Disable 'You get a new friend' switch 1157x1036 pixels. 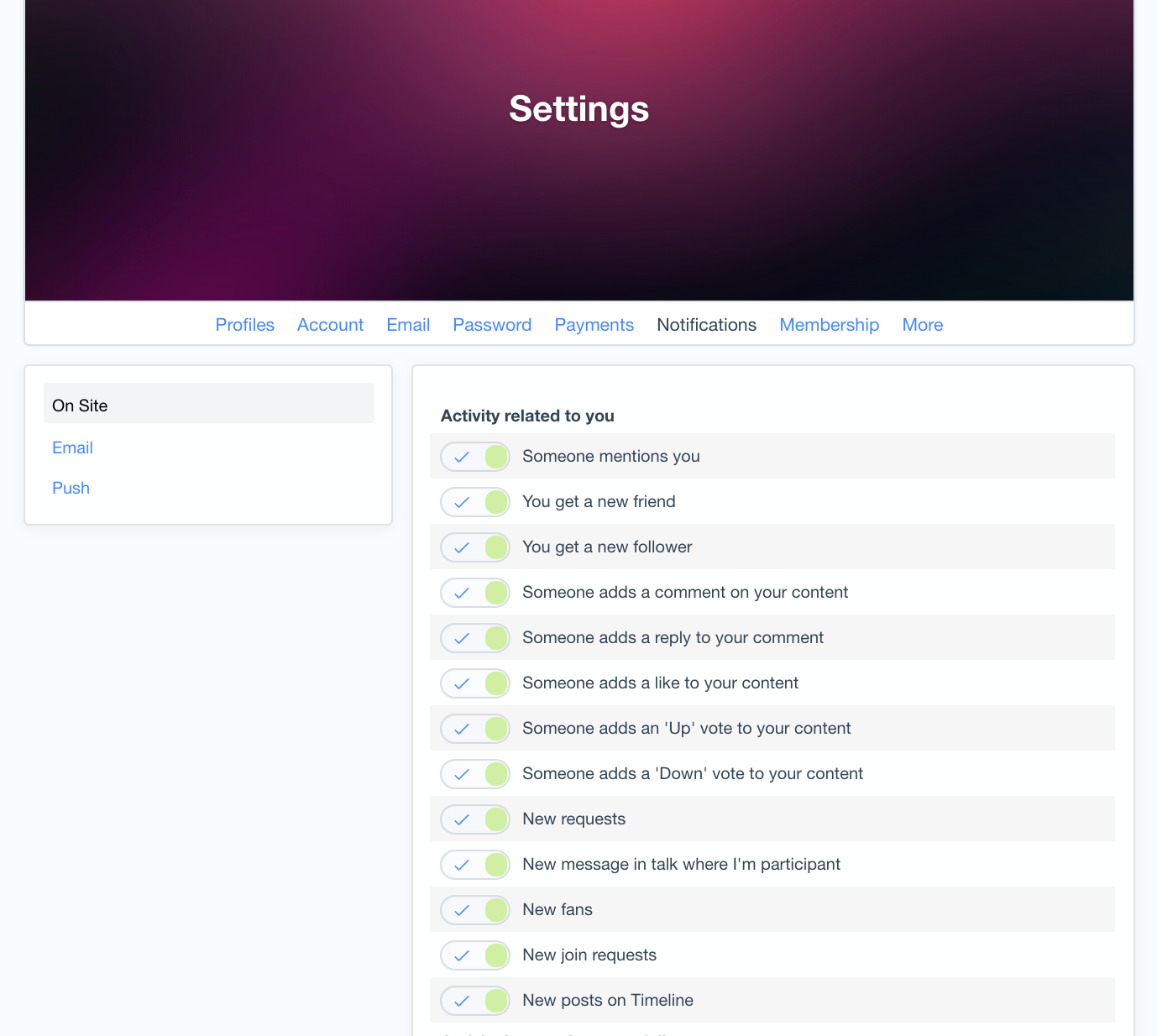pos(475,502)
